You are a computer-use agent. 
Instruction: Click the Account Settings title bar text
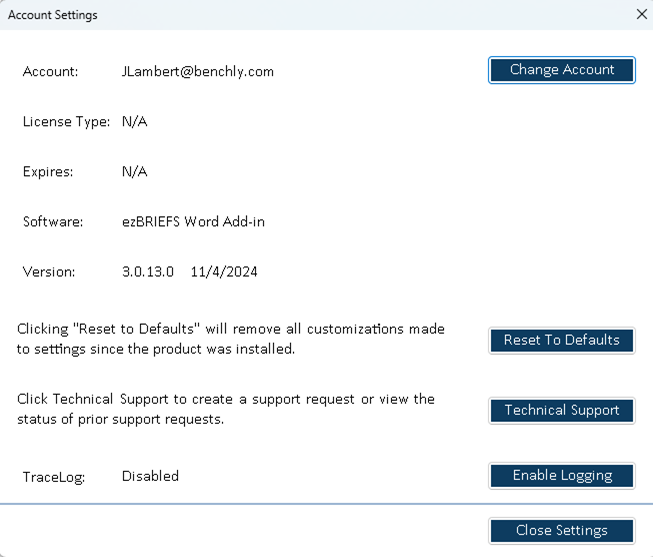pyautogui.click(x=53, y=15)
